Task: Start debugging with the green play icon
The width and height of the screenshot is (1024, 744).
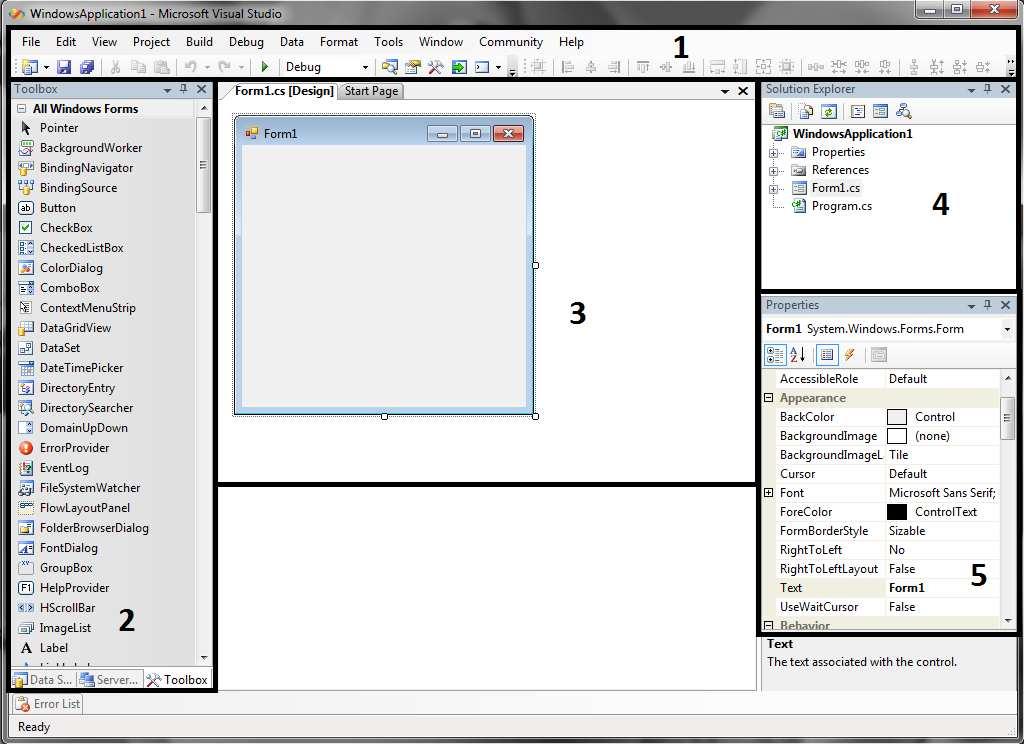Action: 264,67
